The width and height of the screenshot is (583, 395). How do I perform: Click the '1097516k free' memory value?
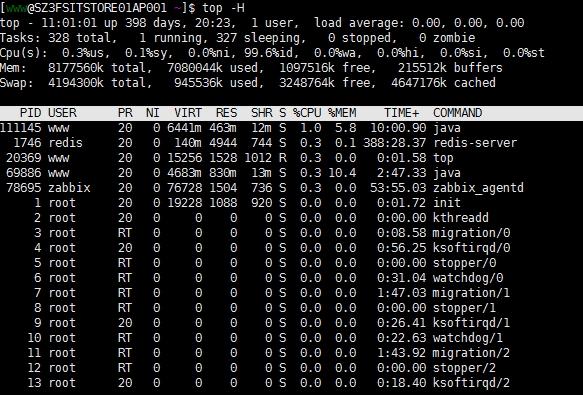click(324, 68)
